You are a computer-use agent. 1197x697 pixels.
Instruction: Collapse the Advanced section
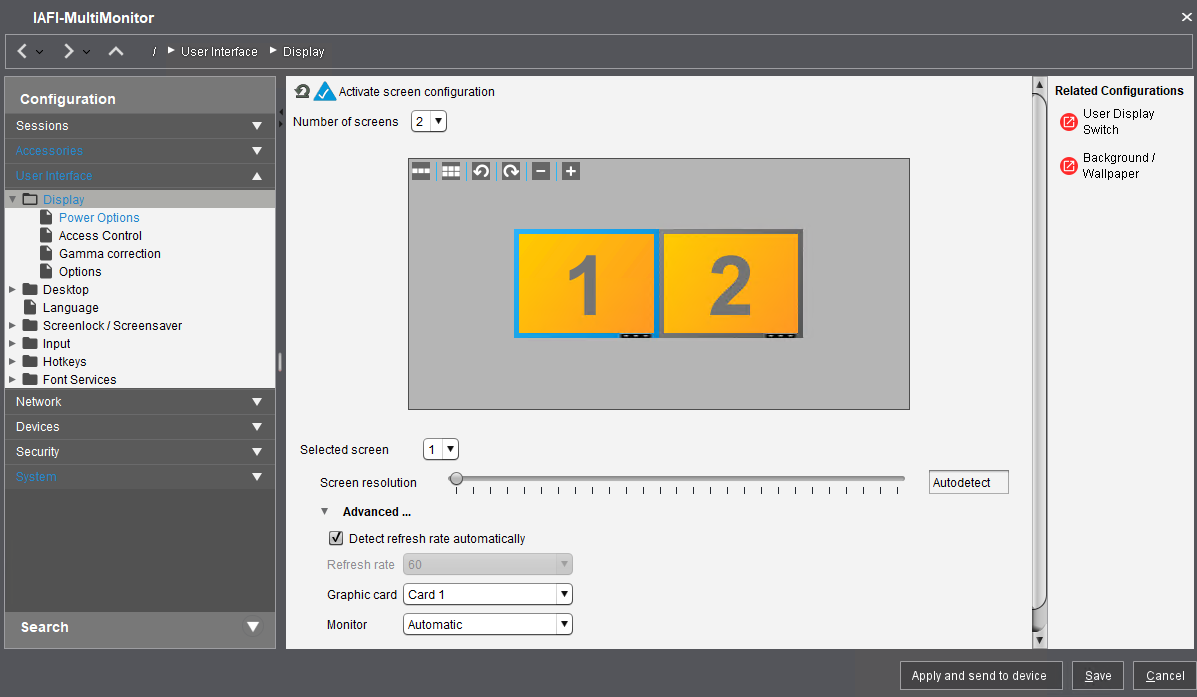324,512
